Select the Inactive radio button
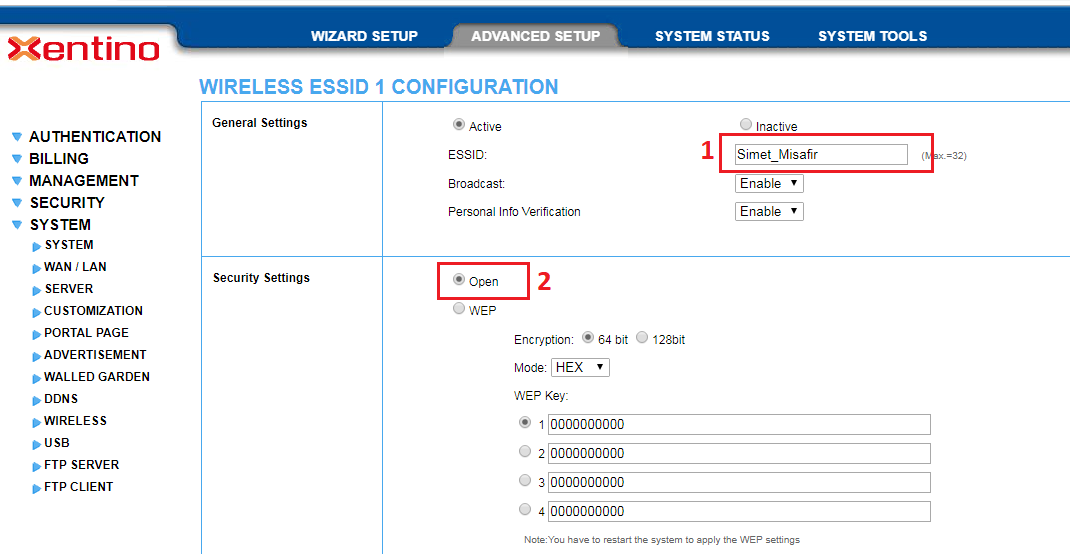The image size is (1070, 554). 745,125
